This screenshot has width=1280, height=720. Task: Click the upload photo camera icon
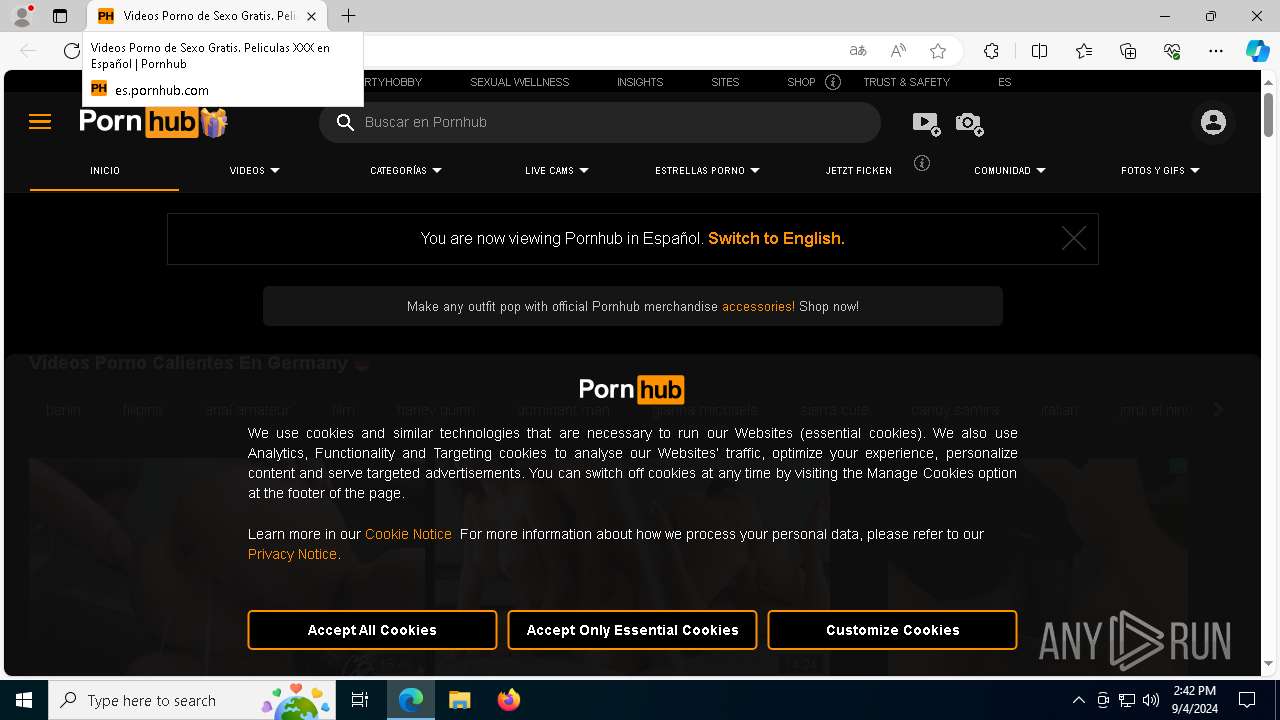pyautogui.click(x=969, y=123)
